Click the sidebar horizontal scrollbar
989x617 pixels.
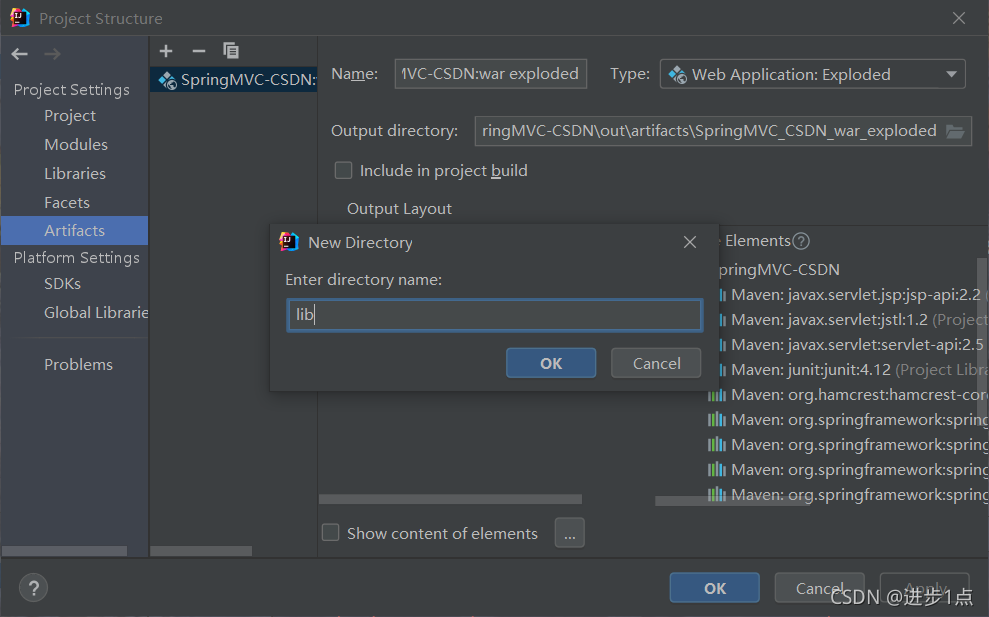pos(64,551)
